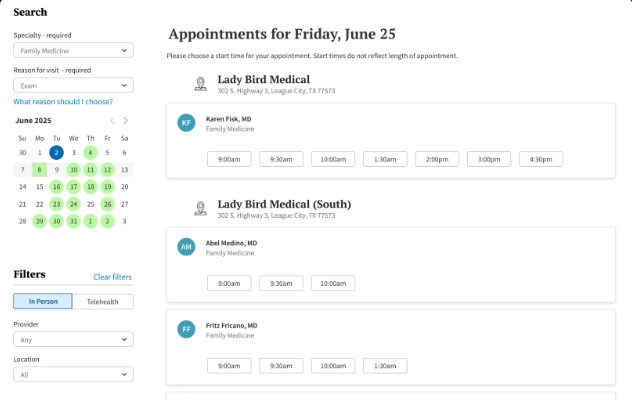Viewport: 632px width, 404px height.
Task: Open the Specialty dropdown
Action: [73, 50]
